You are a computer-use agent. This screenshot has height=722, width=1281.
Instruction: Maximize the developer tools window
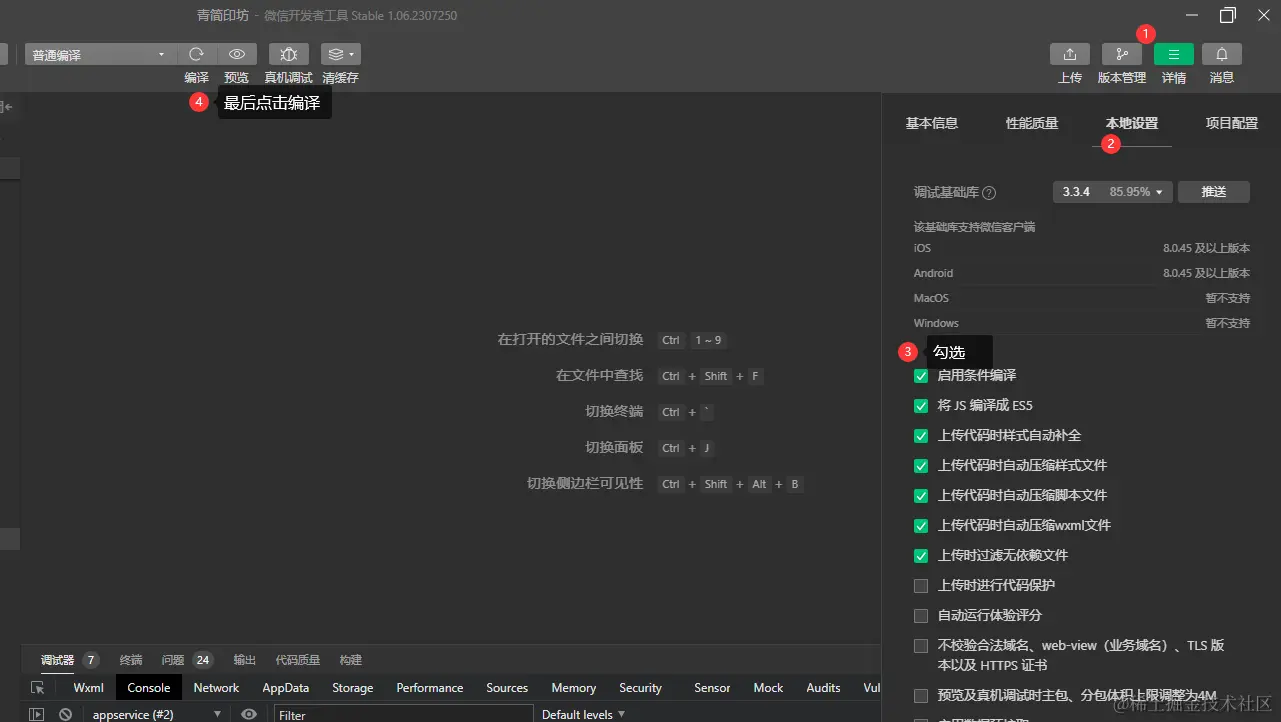pyautogui.click(x=1228, y=15)
